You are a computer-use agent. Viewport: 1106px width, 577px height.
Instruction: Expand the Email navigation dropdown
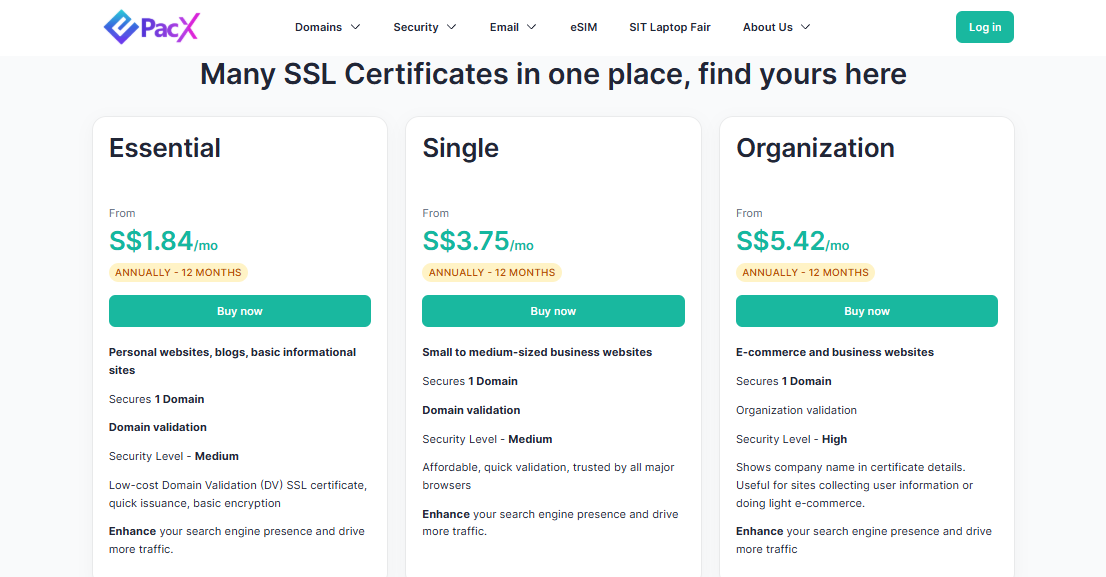(512, 27)
